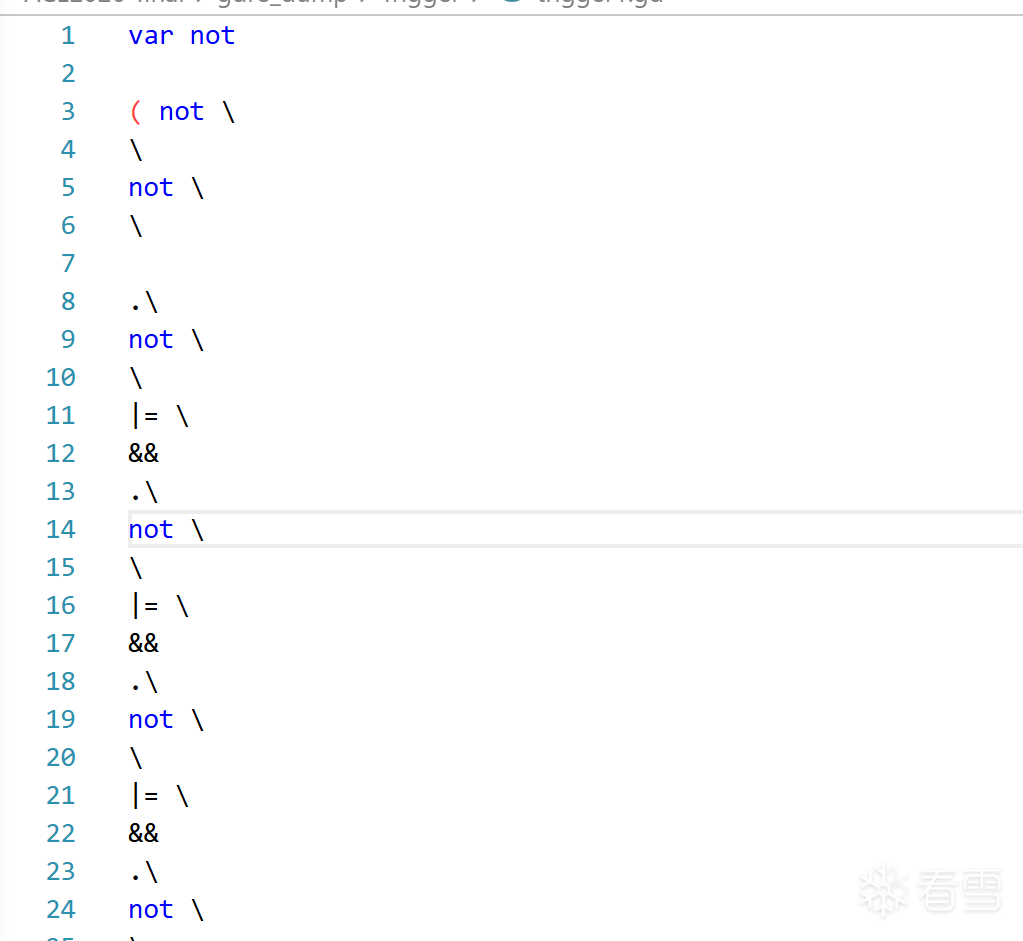Click the lone backslash on line 4

click(136, 150)
